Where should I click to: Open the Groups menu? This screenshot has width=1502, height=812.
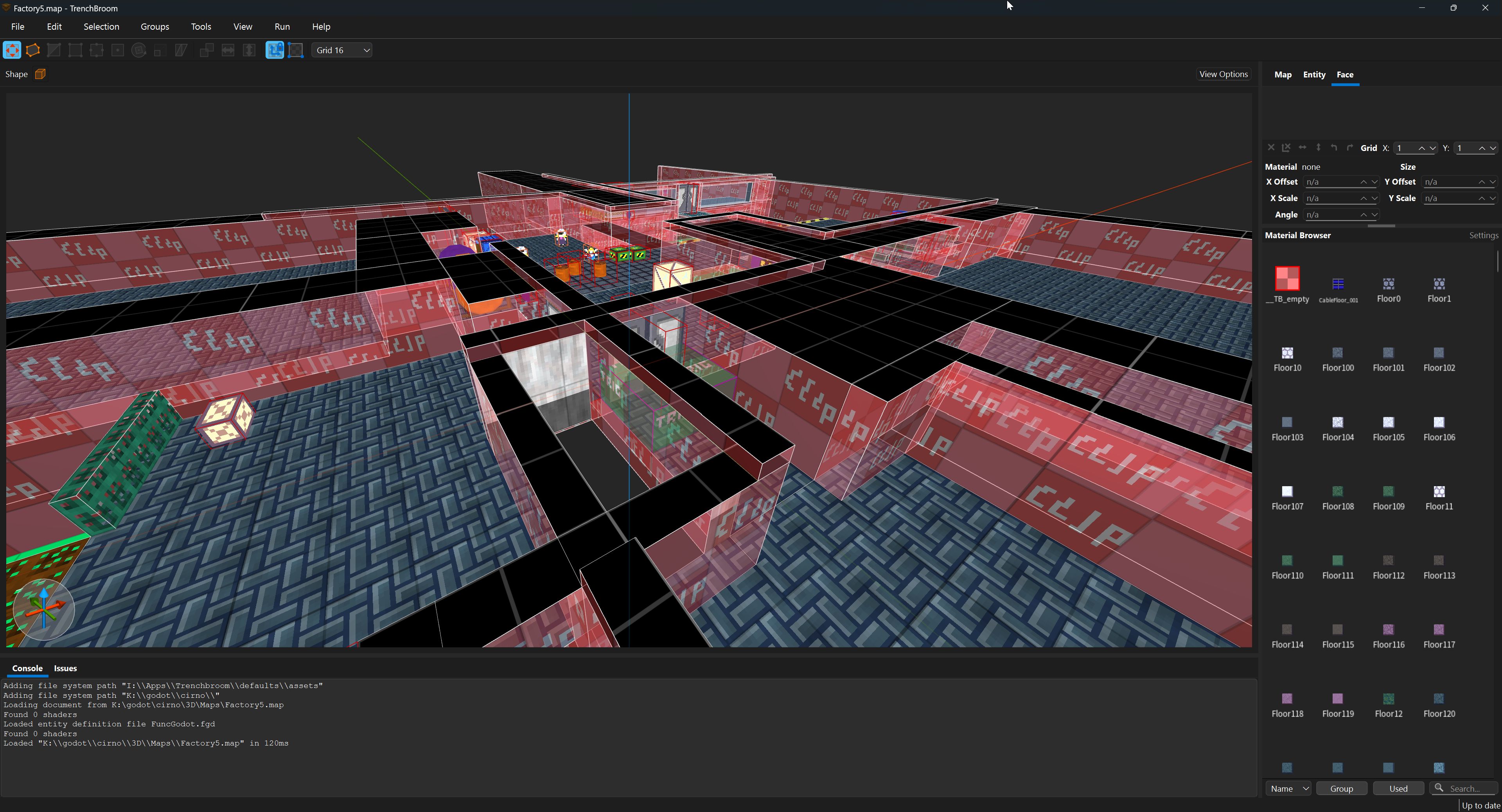[155, 27]
